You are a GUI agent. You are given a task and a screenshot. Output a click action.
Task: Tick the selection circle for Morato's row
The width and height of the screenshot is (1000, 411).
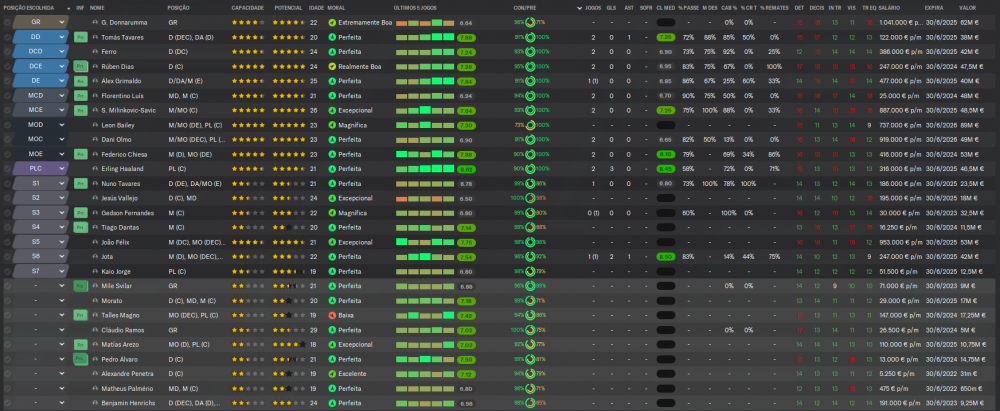point(7,301)
